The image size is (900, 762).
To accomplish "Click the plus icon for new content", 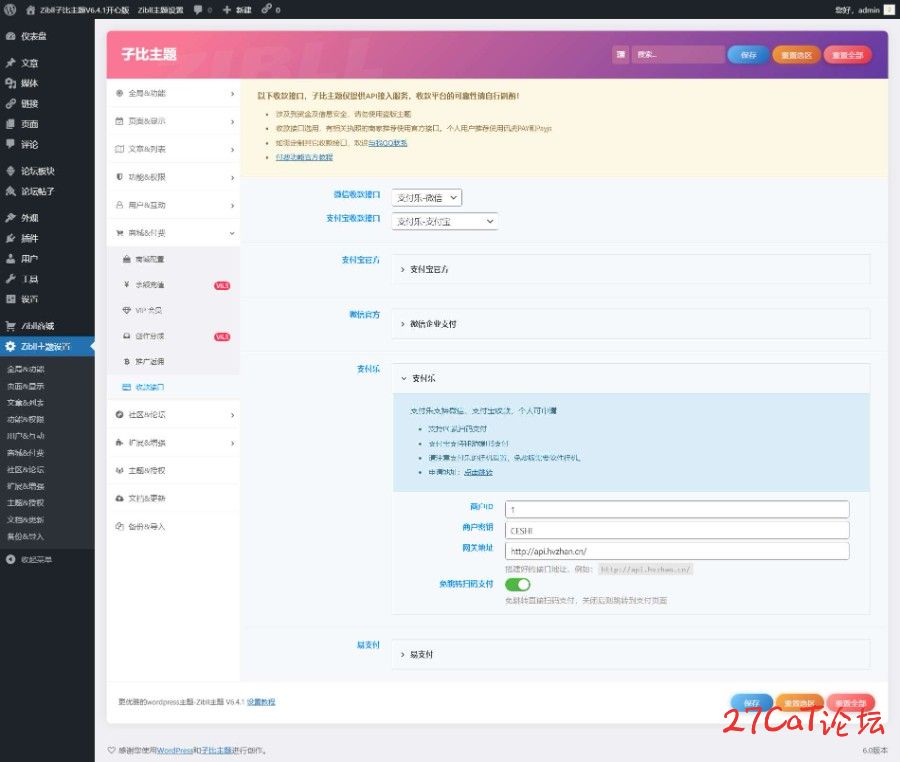I will pyautogui.click(x=227, y=10).
